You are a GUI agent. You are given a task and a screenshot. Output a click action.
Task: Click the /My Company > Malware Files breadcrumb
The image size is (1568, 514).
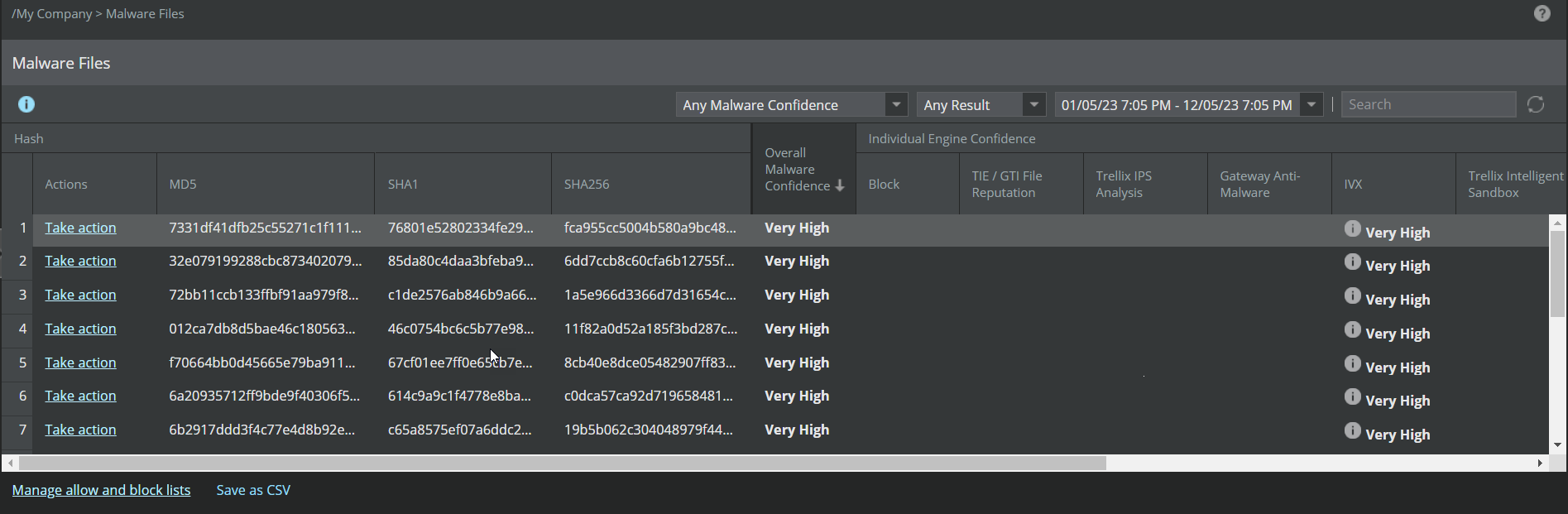coord(98,13)
